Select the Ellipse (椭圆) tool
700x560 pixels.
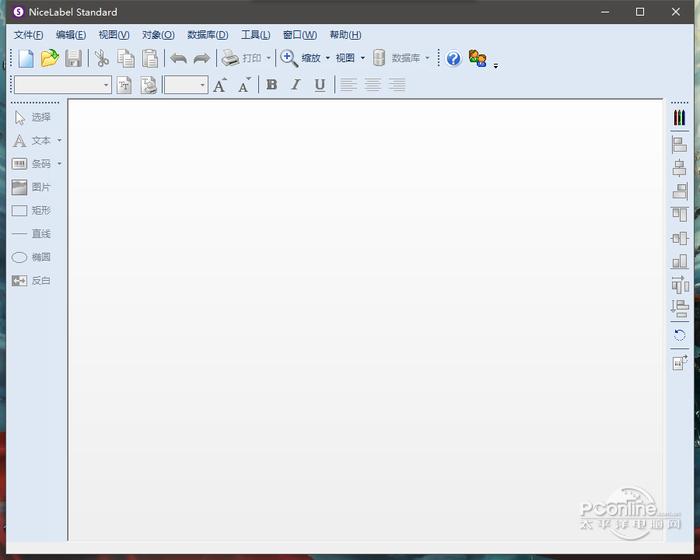[31, 257]
